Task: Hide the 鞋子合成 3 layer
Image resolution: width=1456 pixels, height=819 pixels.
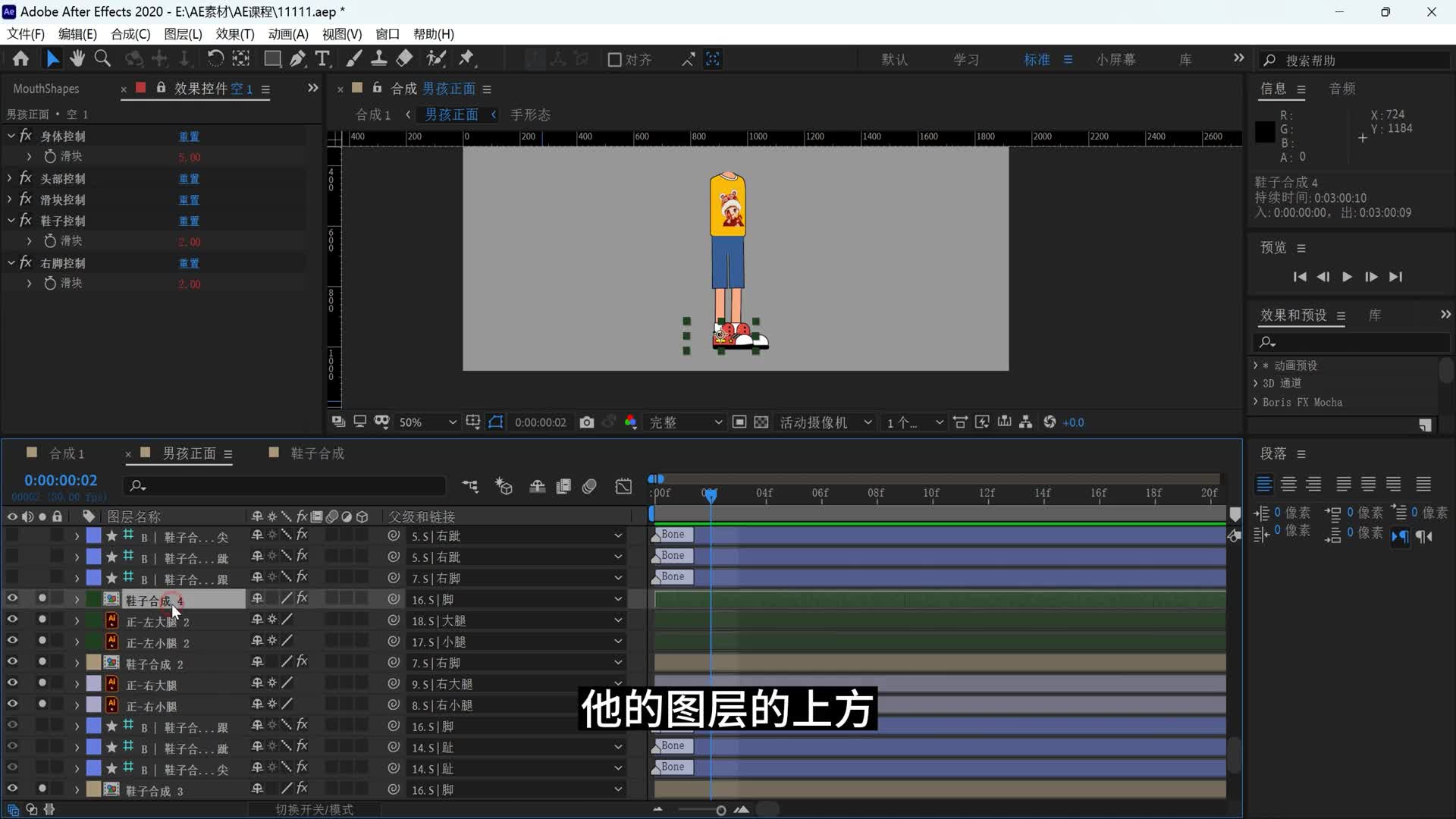Action: click(12, 789)
